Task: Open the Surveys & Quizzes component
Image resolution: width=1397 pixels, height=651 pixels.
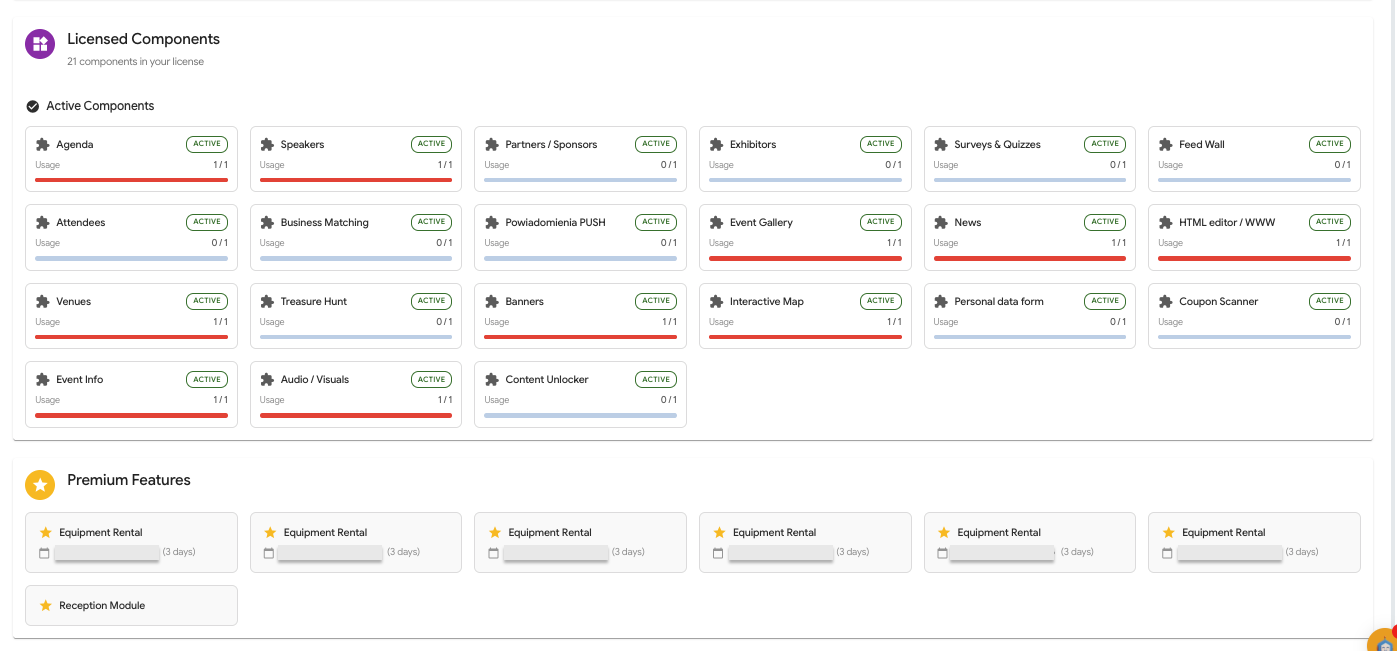Action: 1029,158
